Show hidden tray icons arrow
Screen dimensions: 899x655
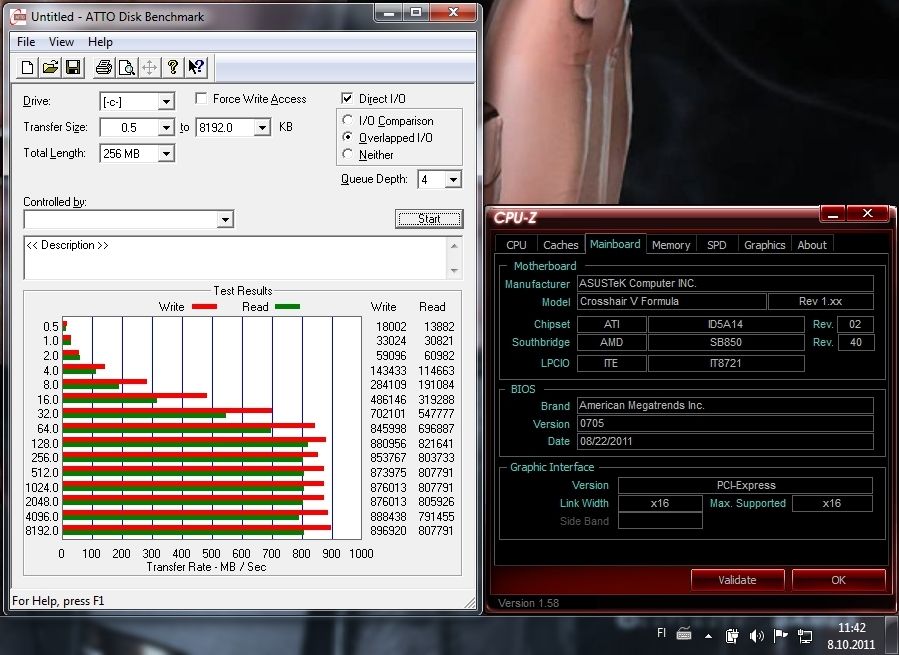tap(709, 635)
